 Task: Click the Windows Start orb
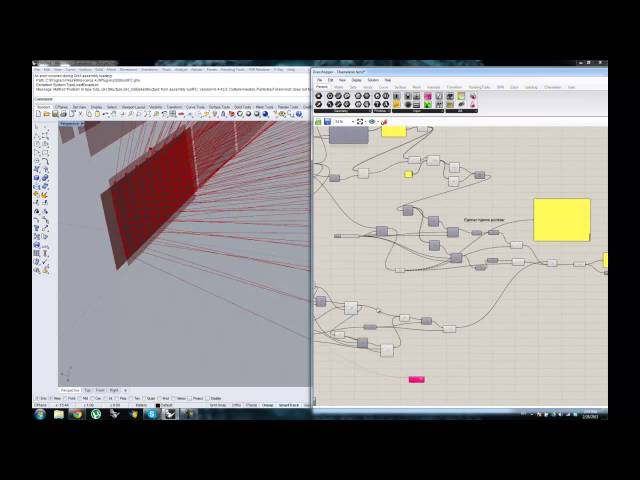[x=40, y=414]
